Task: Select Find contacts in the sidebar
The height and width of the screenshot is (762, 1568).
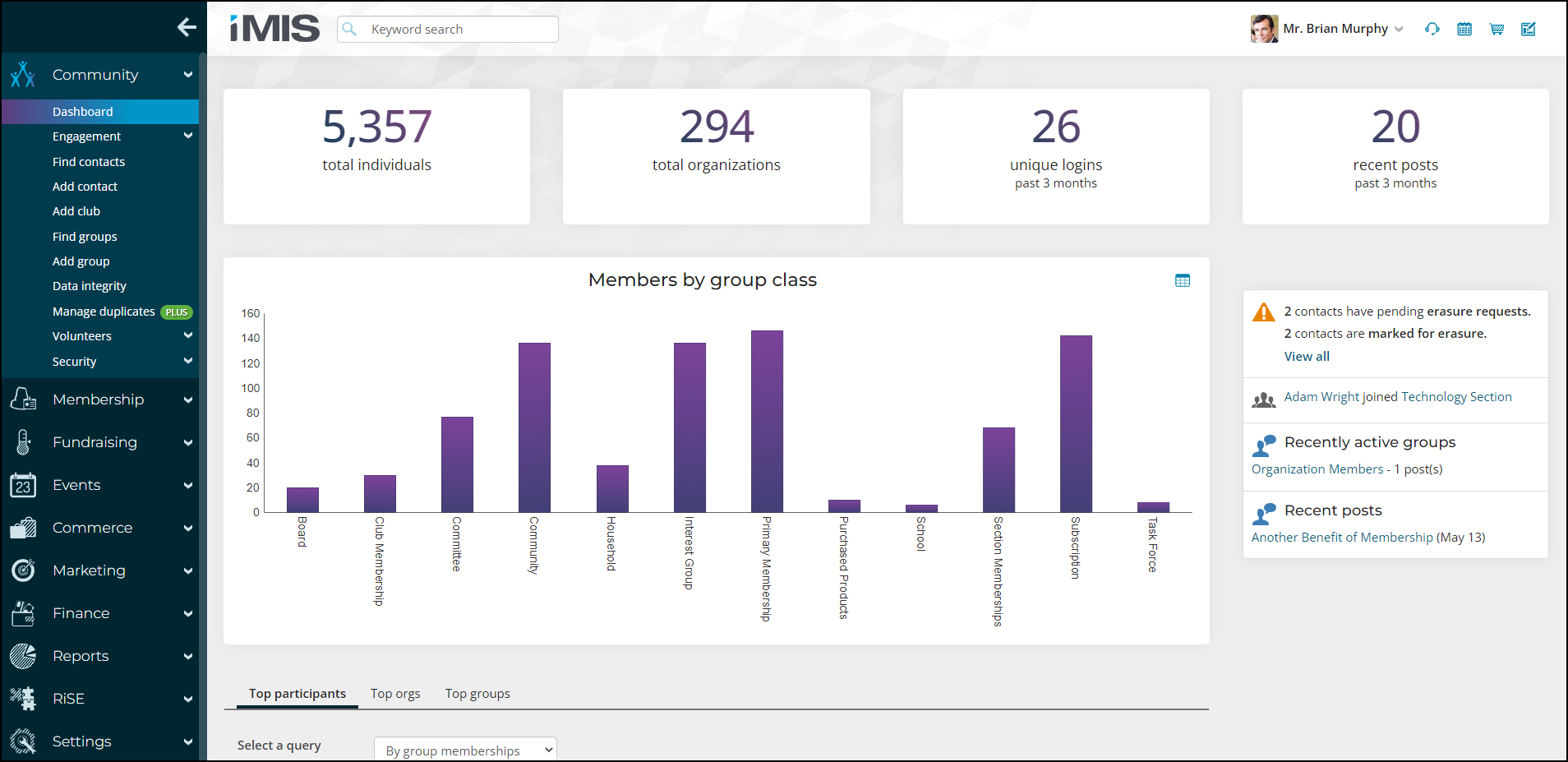Action: [x=89, y=162]
